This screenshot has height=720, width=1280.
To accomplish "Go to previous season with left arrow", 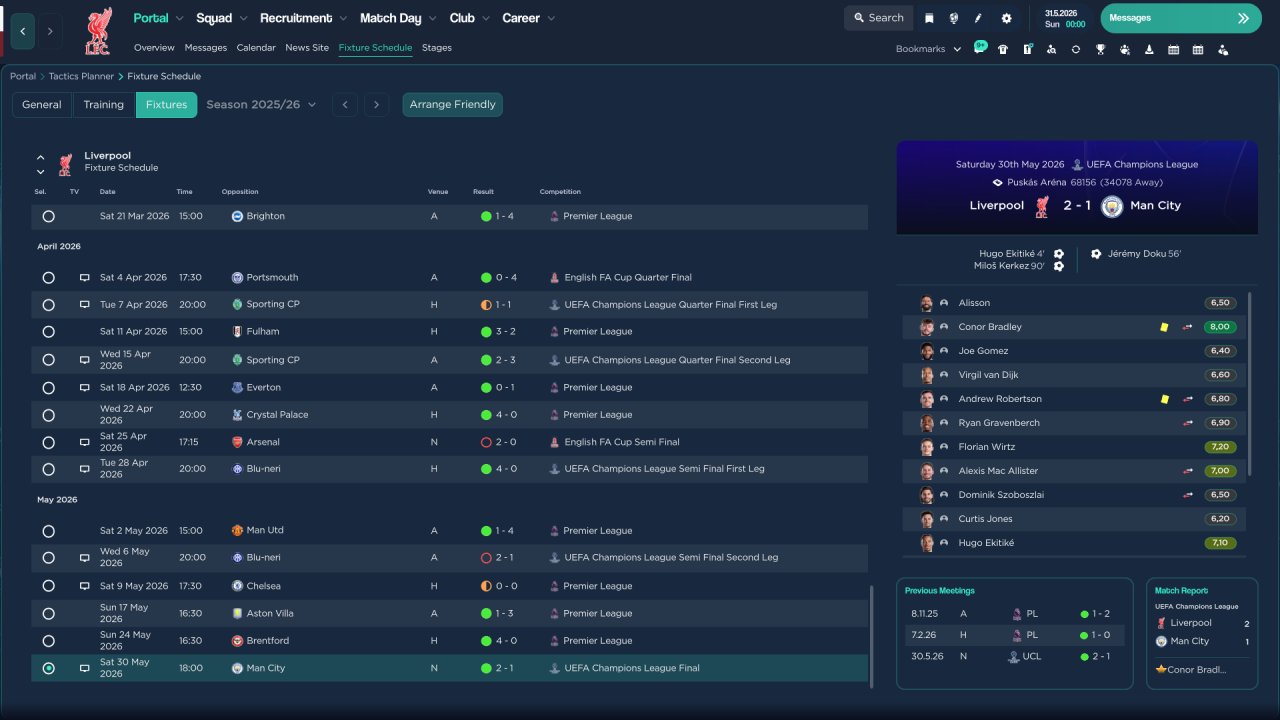I will tap(345, 105).
